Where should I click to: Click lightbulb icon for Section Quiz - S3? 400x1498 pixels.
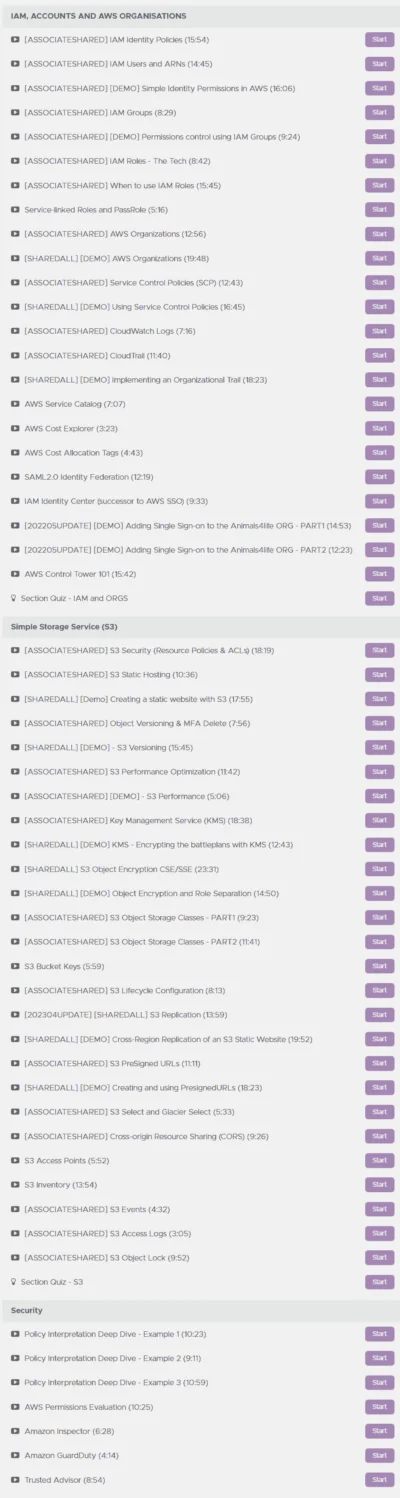click(x=14, y=1282)
